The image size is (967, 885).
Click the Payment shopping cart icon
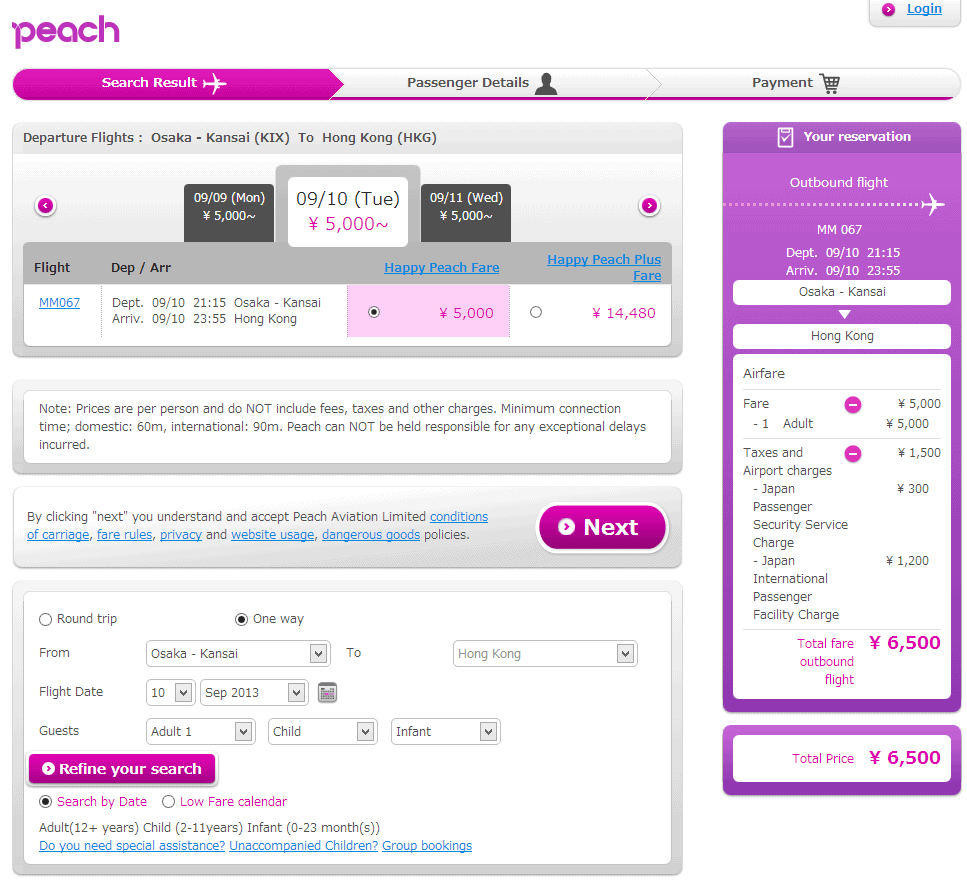829,83
